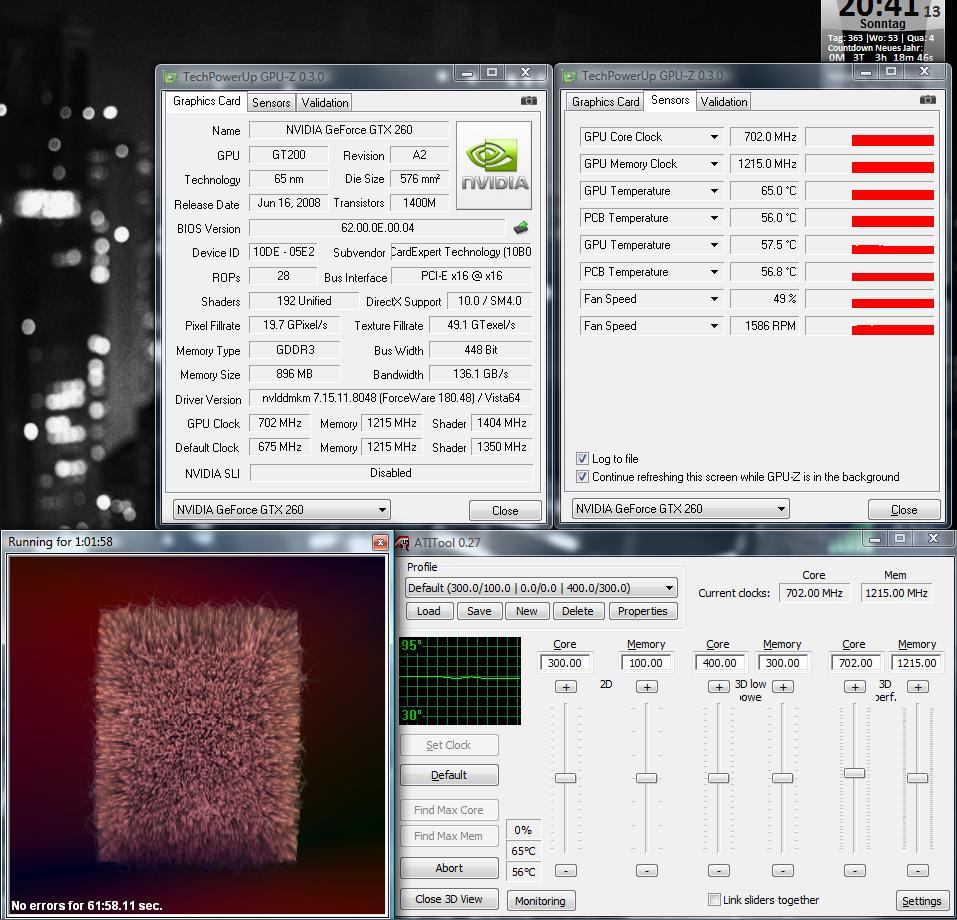957x920 pixels.
Task: Click Default clocks button in ATITool
Action: [x=449, y=775]
